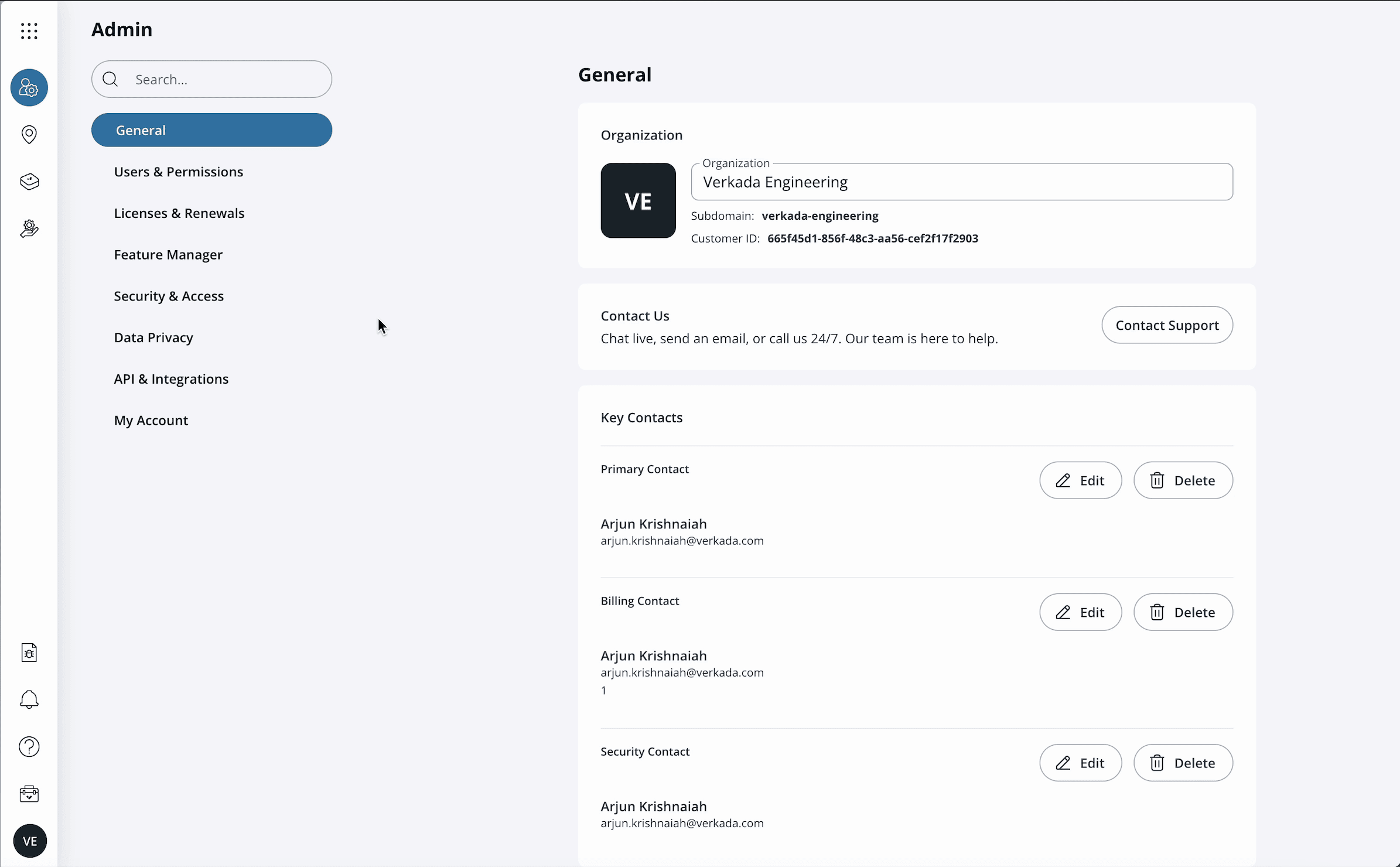Open Security & Access settings
The width and height of the screenshot is (1400, 867).
[169, 296]
